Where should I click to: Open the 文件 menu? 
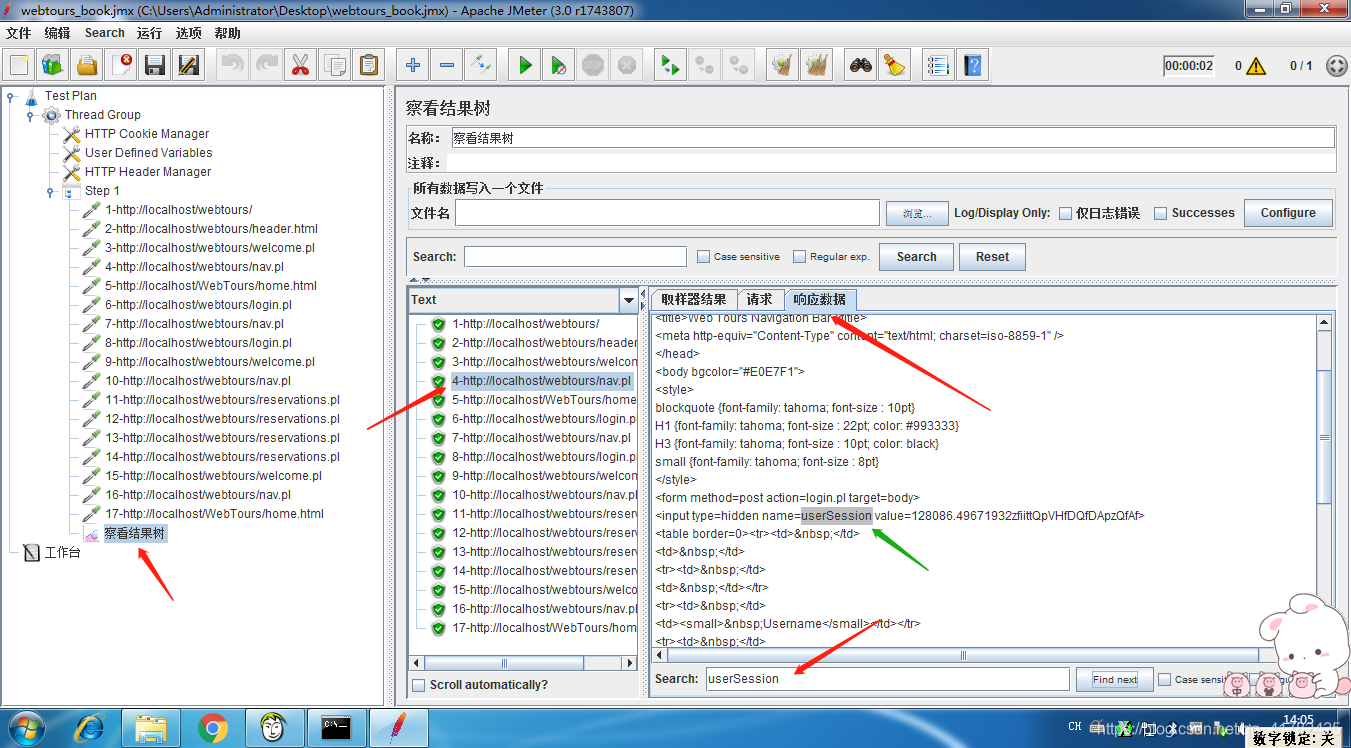[x=18, y=33]
